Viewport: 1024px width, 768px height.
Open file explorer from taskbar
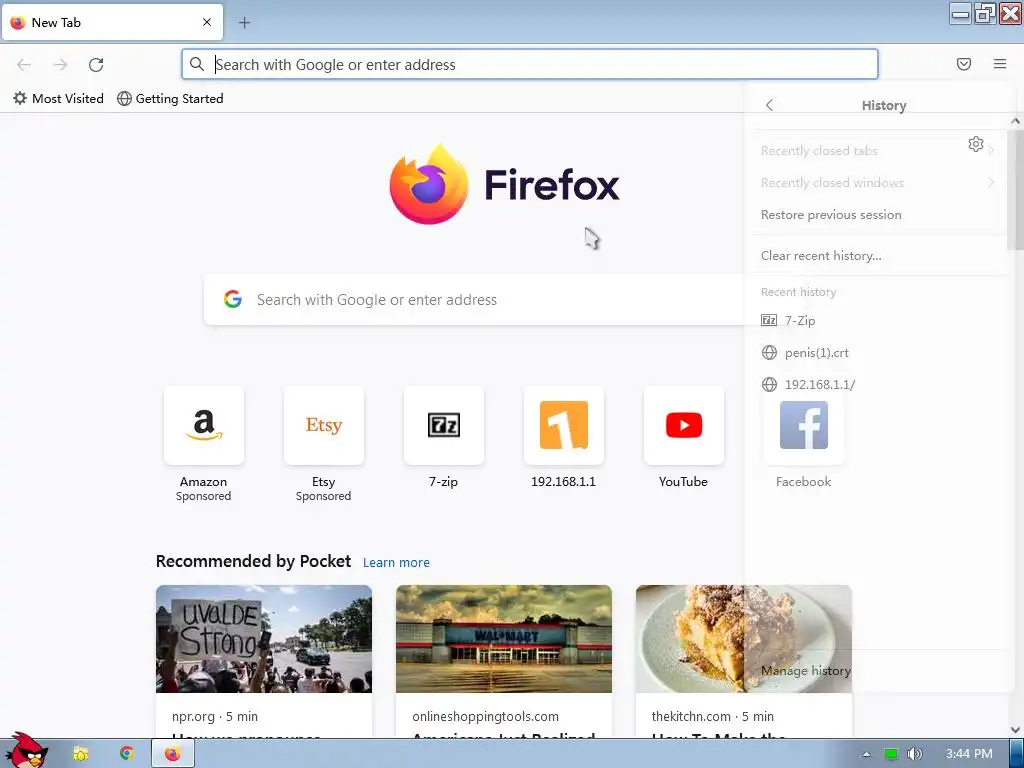click(81, 754)
